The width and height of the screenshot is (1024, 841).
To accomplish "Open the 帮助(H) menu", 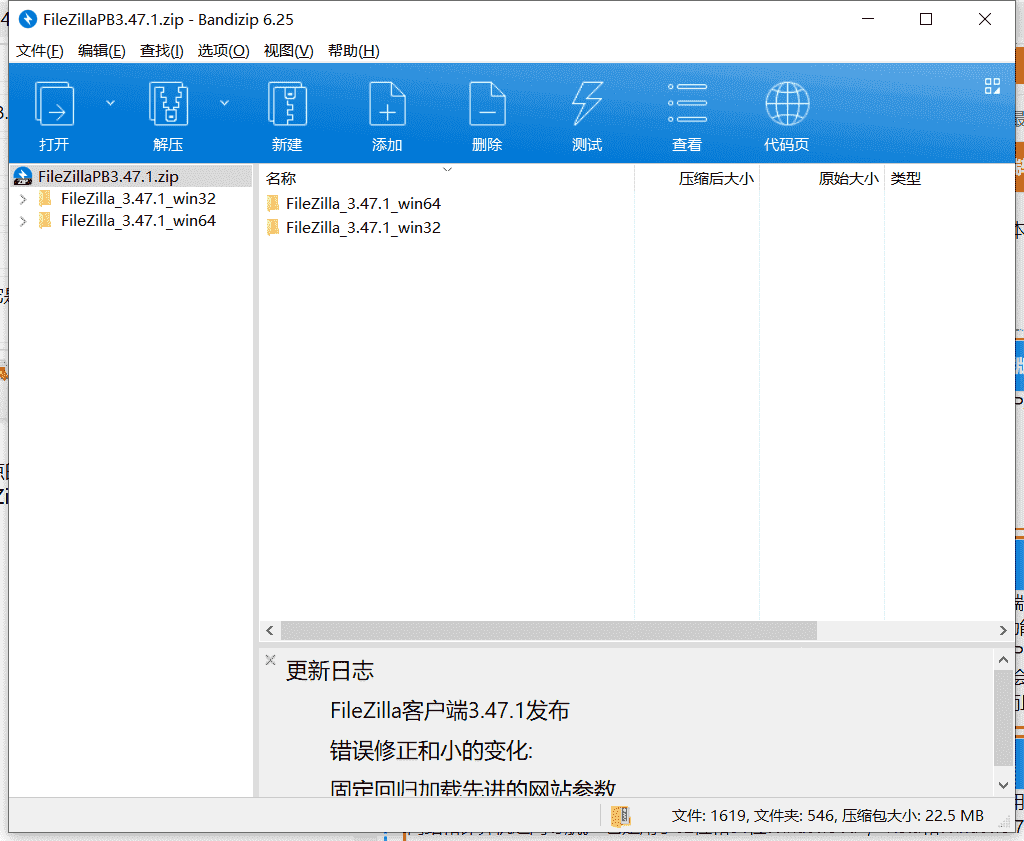I will 353,51.
